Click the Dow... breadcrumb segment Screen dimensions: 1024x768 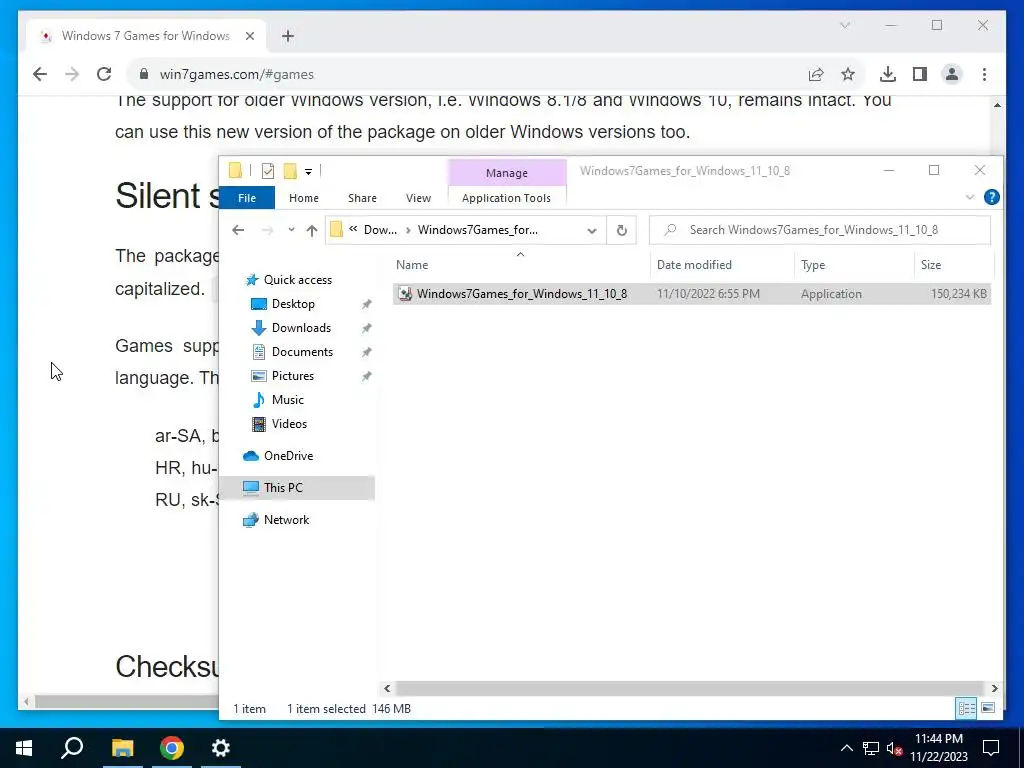coord(380,230)
